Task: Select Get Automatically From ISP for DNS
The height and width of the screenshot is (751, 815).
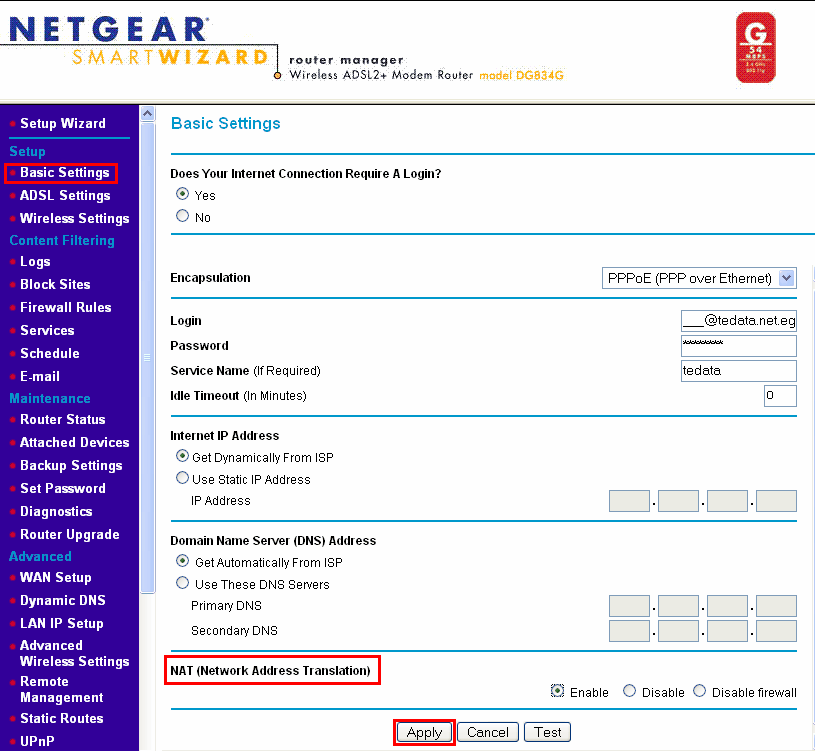Action: 182,561
